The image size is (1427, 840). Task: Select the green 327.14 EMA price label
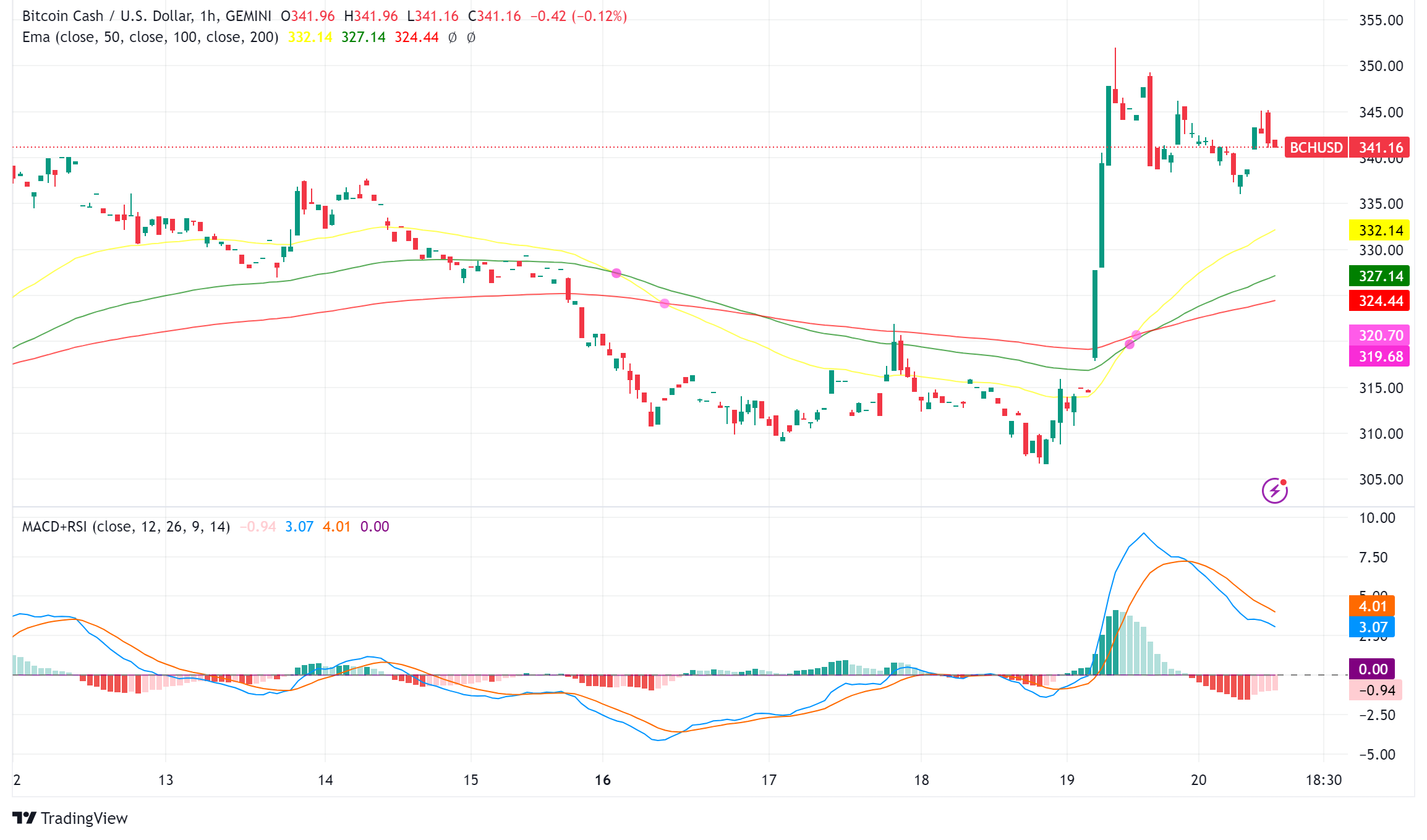[x=1379, y=276]
